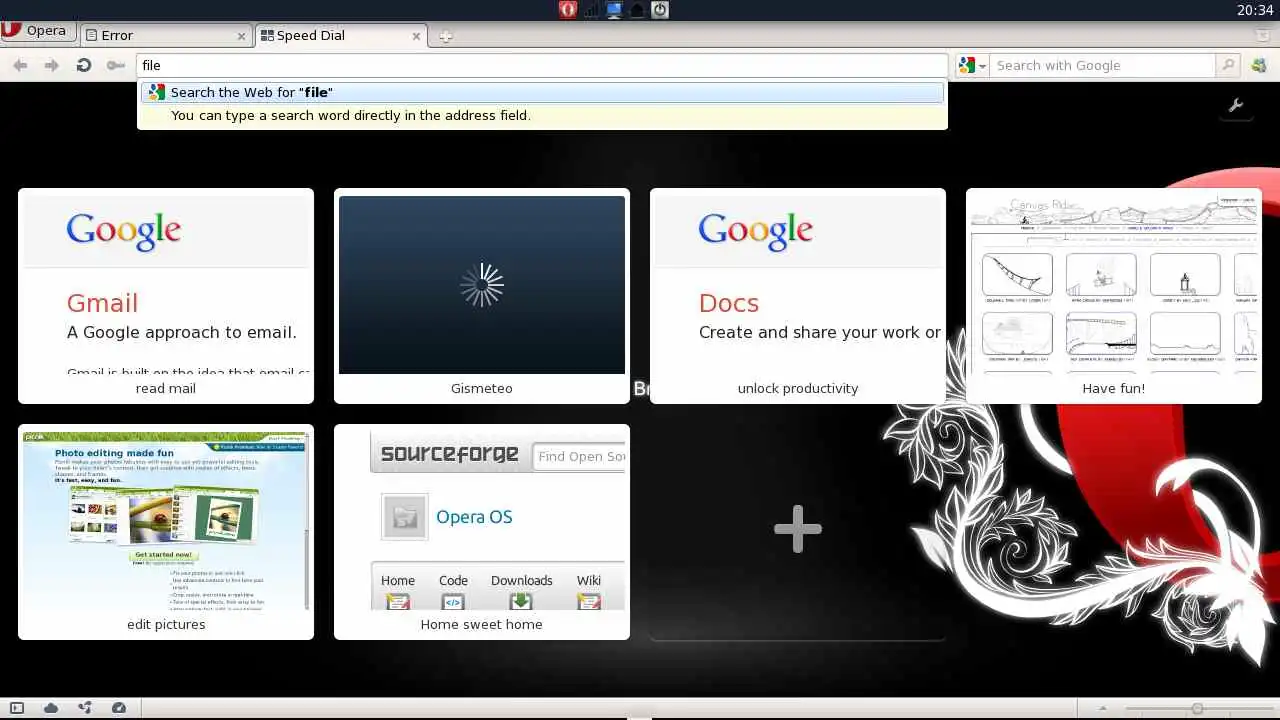Click the address field containing 'file'

pyautogui.click(x=542, y=65)
